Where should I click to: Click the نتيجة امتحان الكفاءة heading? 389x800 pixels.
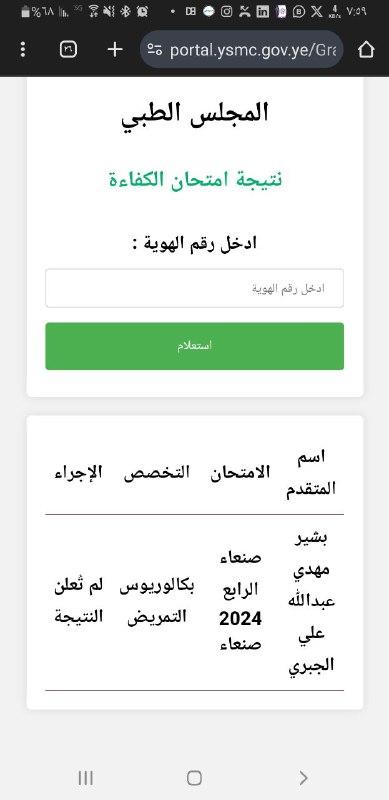195,179
